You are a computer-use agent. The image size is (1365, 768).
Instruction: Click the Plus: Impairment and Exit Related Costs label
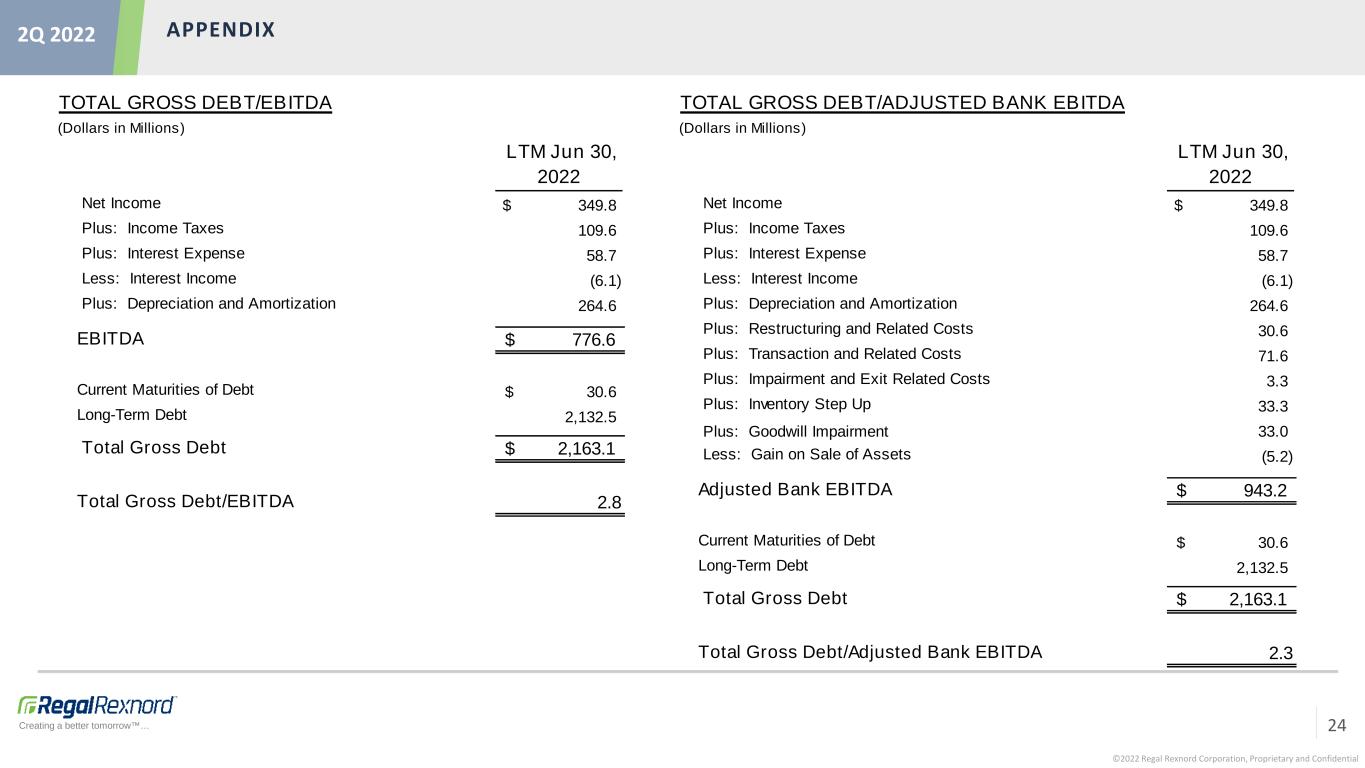(x=846, y=379)
